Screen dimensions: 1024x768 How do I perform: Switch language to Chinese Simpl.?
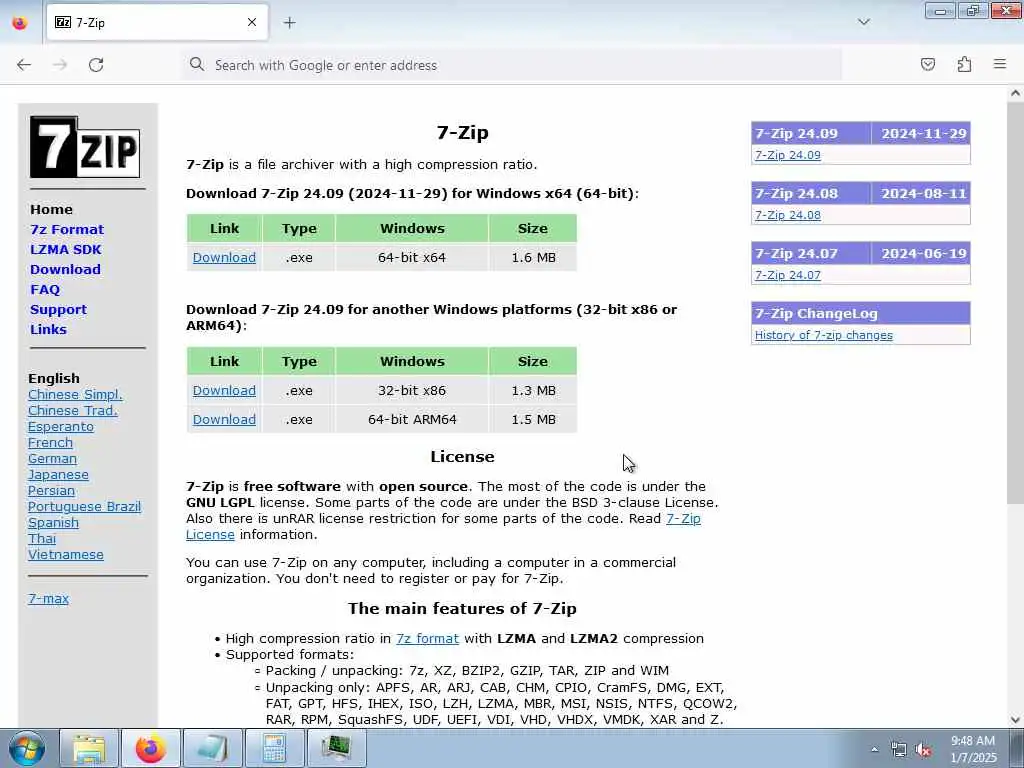pyautogui.click(x=75, y=394)
